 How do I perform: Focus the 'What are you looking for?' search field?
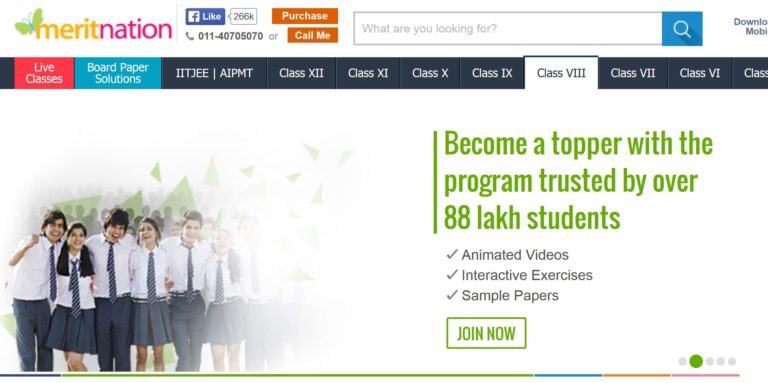507,28
